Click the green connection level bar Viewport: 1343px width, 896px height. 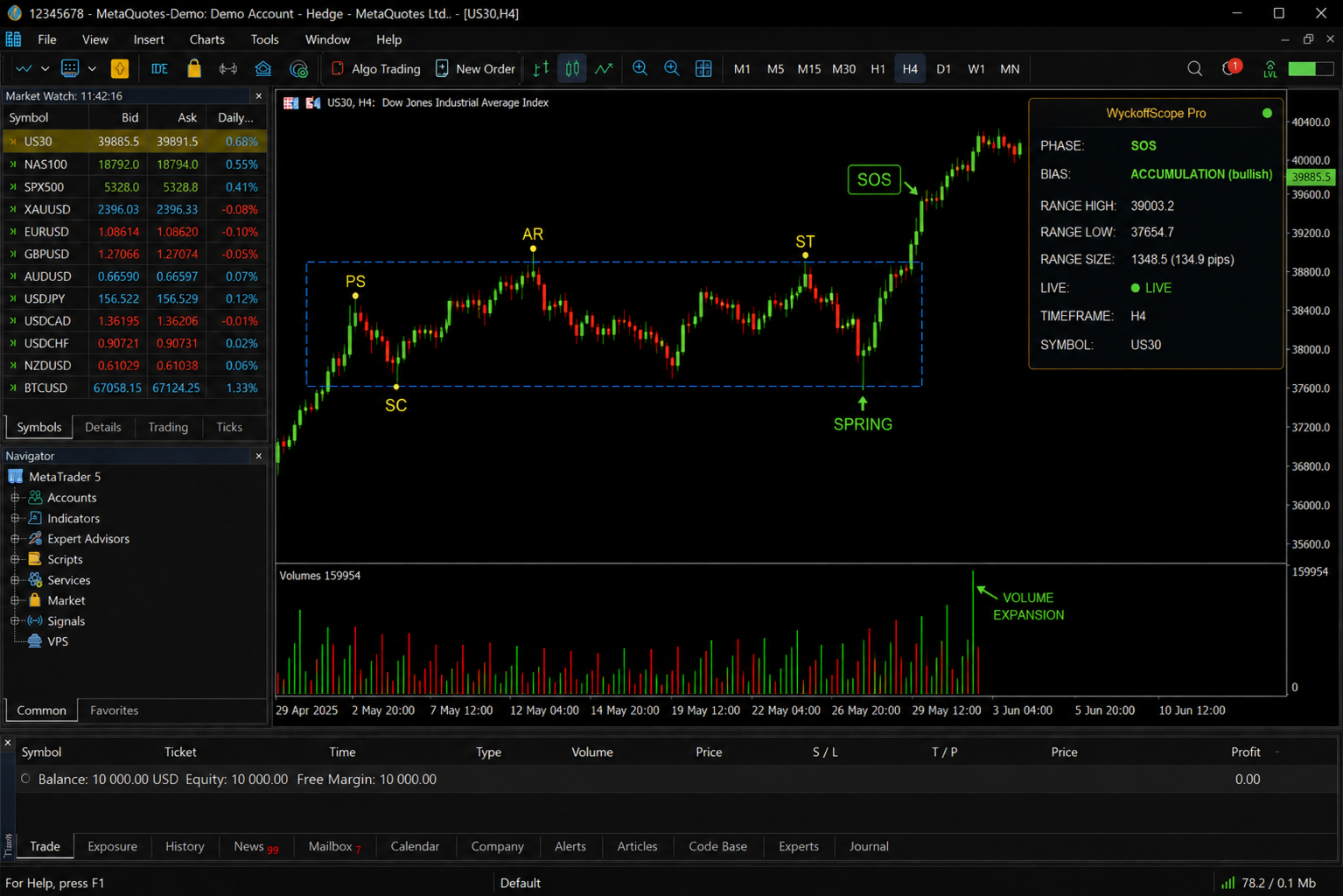(1311, 68)
